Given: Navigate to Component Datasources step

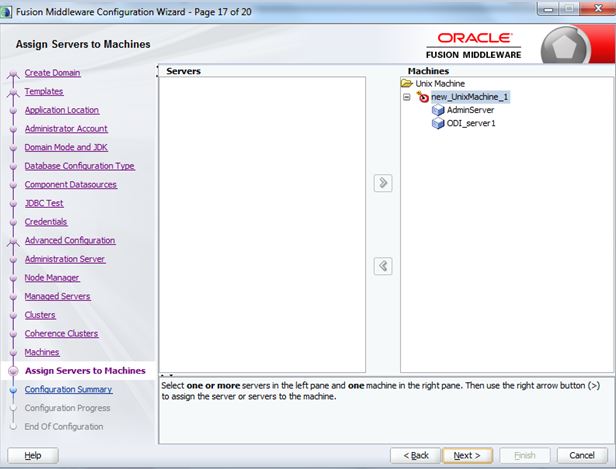Looking at the screenshot, I should [71, 185].
